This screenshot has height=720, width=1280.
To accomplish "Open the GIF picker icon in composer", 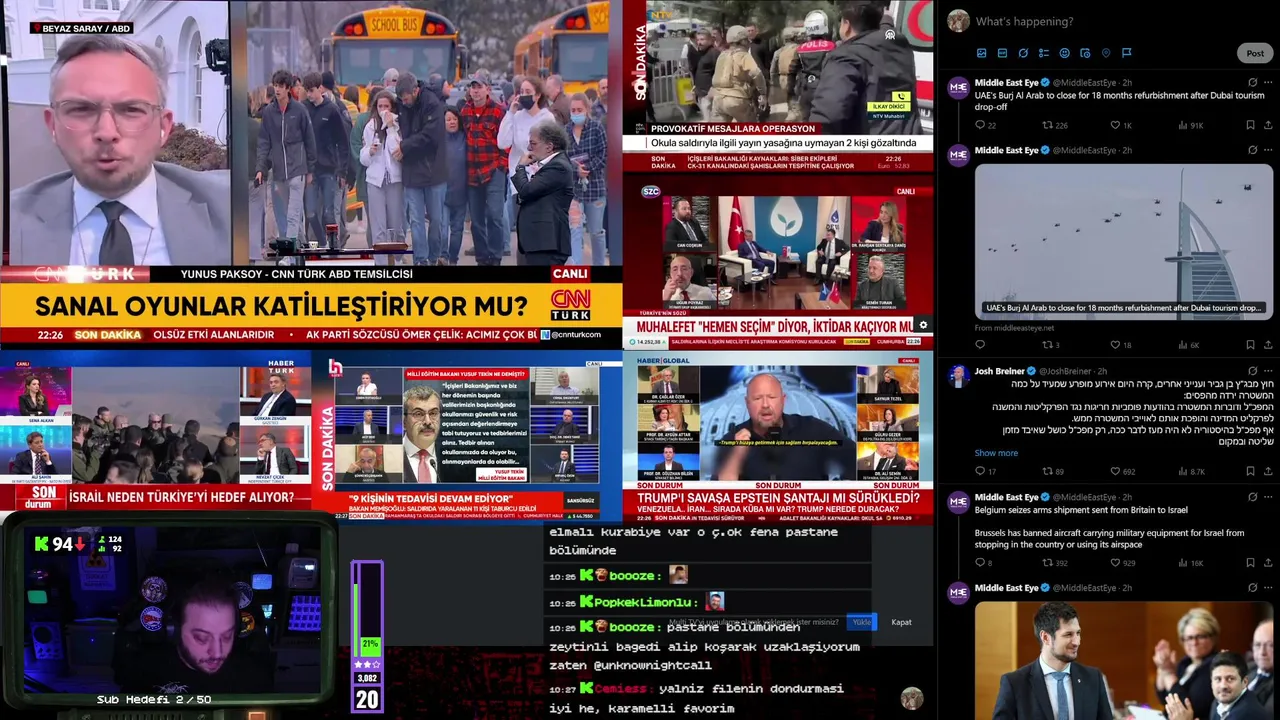I will (x=1002, y=53).
